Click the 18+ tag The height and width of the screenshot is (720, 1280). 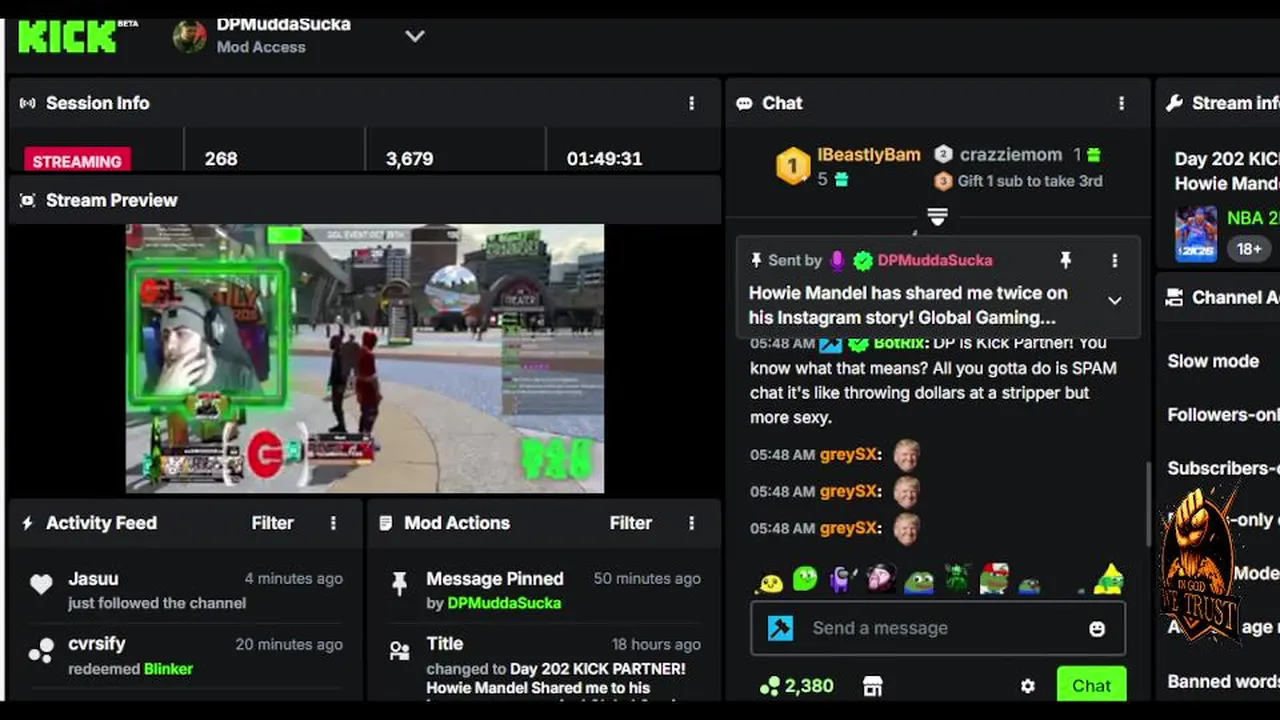click(x=1249, y=249)
